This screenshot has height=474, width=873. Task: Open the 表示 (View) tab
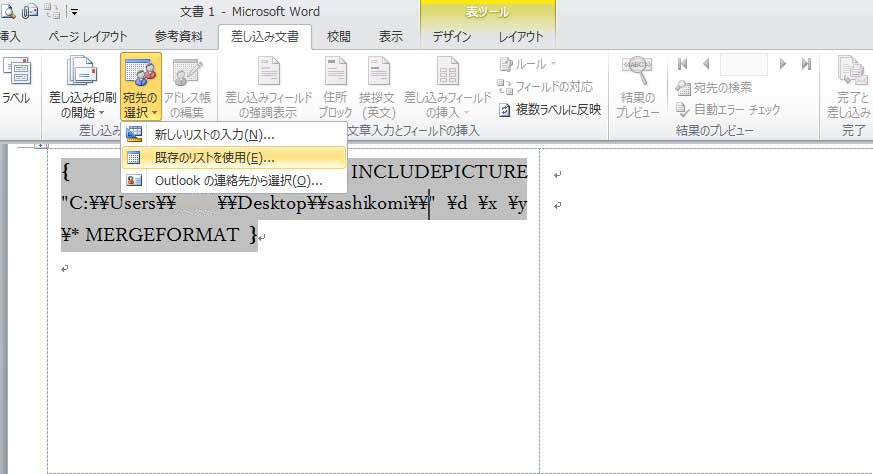391,37
